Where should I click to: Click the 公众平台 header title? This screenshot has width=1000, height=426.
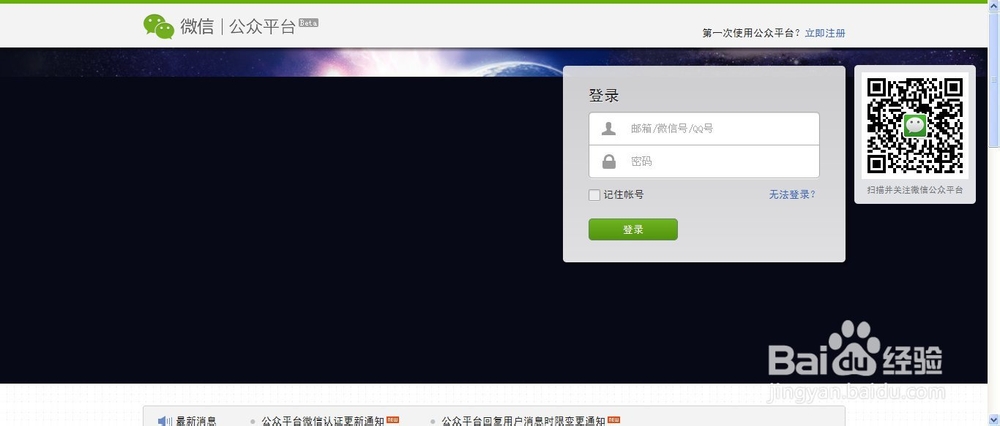262,27
